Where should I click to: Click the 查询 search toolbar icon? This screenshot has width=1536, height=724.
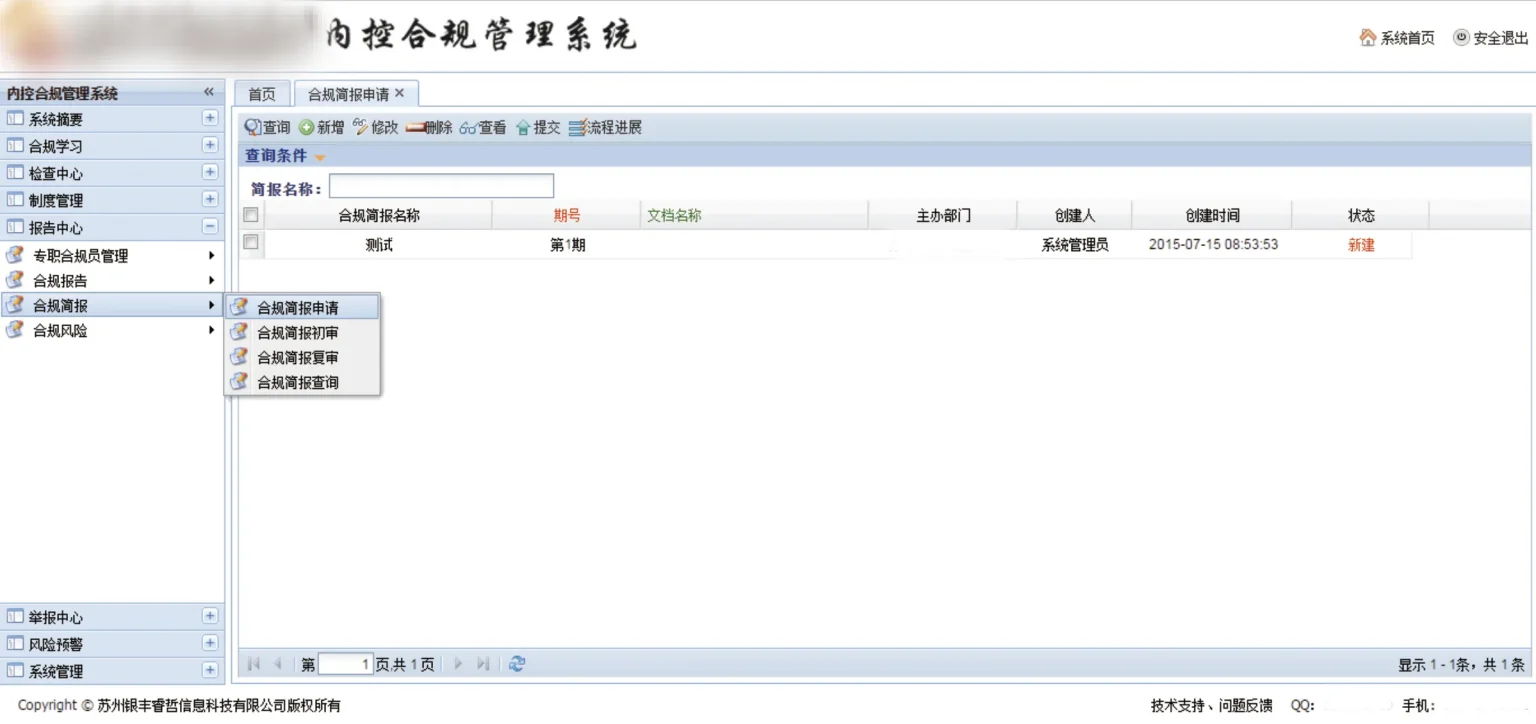pos(253,128)
